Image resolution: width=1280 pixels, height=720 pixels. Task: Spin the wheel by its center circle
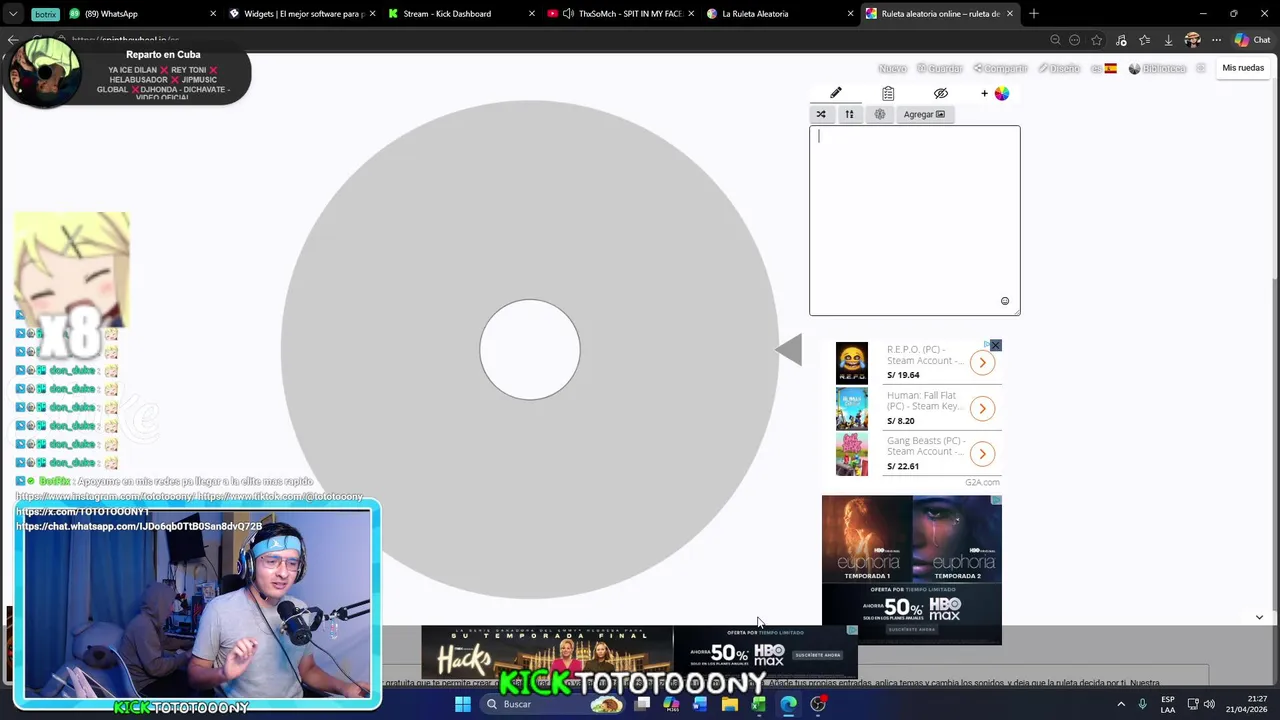click(x=530, y=350)
